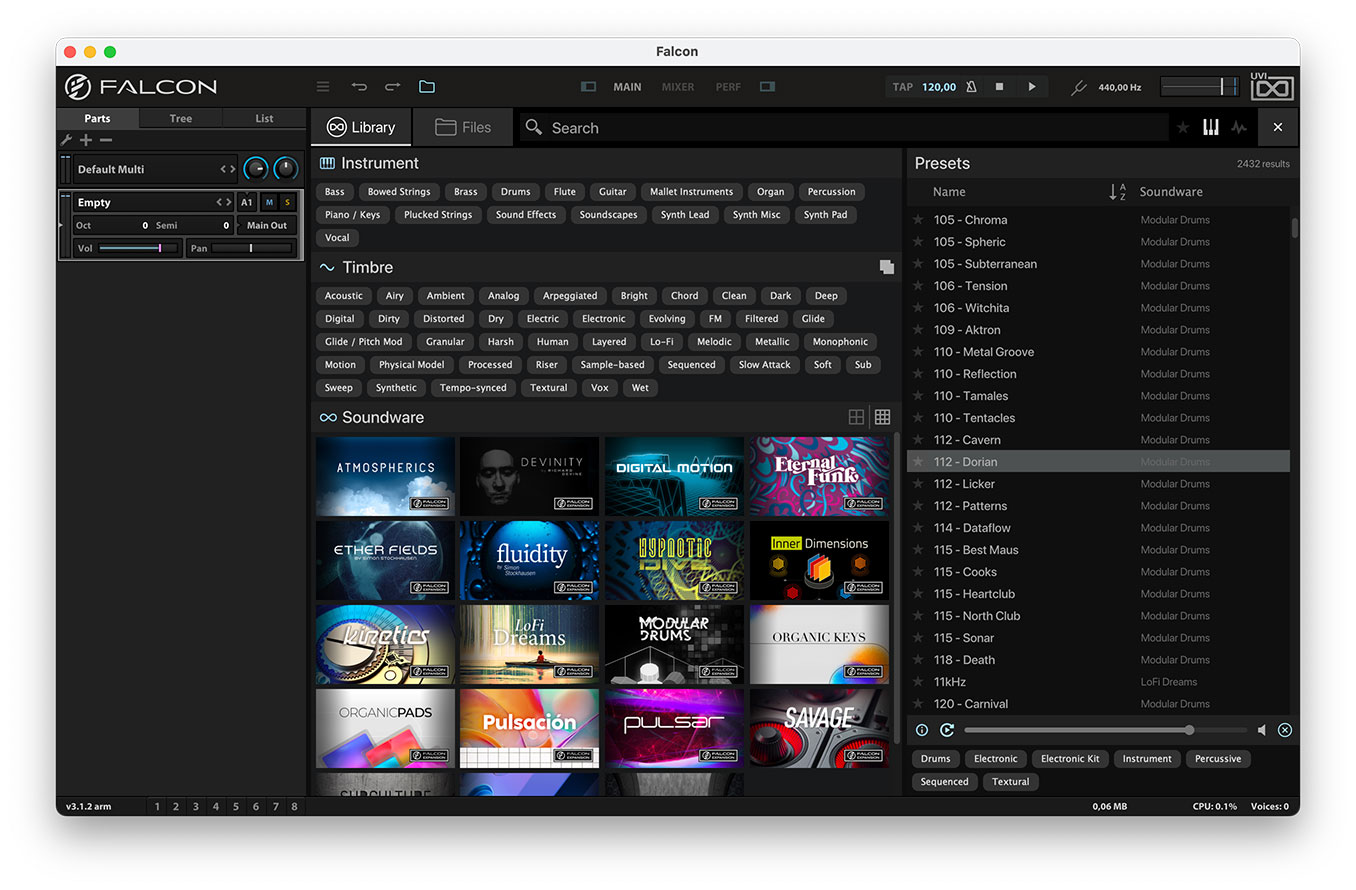Open the Main Out output selector
The image size is (1356, 890).
267,226
